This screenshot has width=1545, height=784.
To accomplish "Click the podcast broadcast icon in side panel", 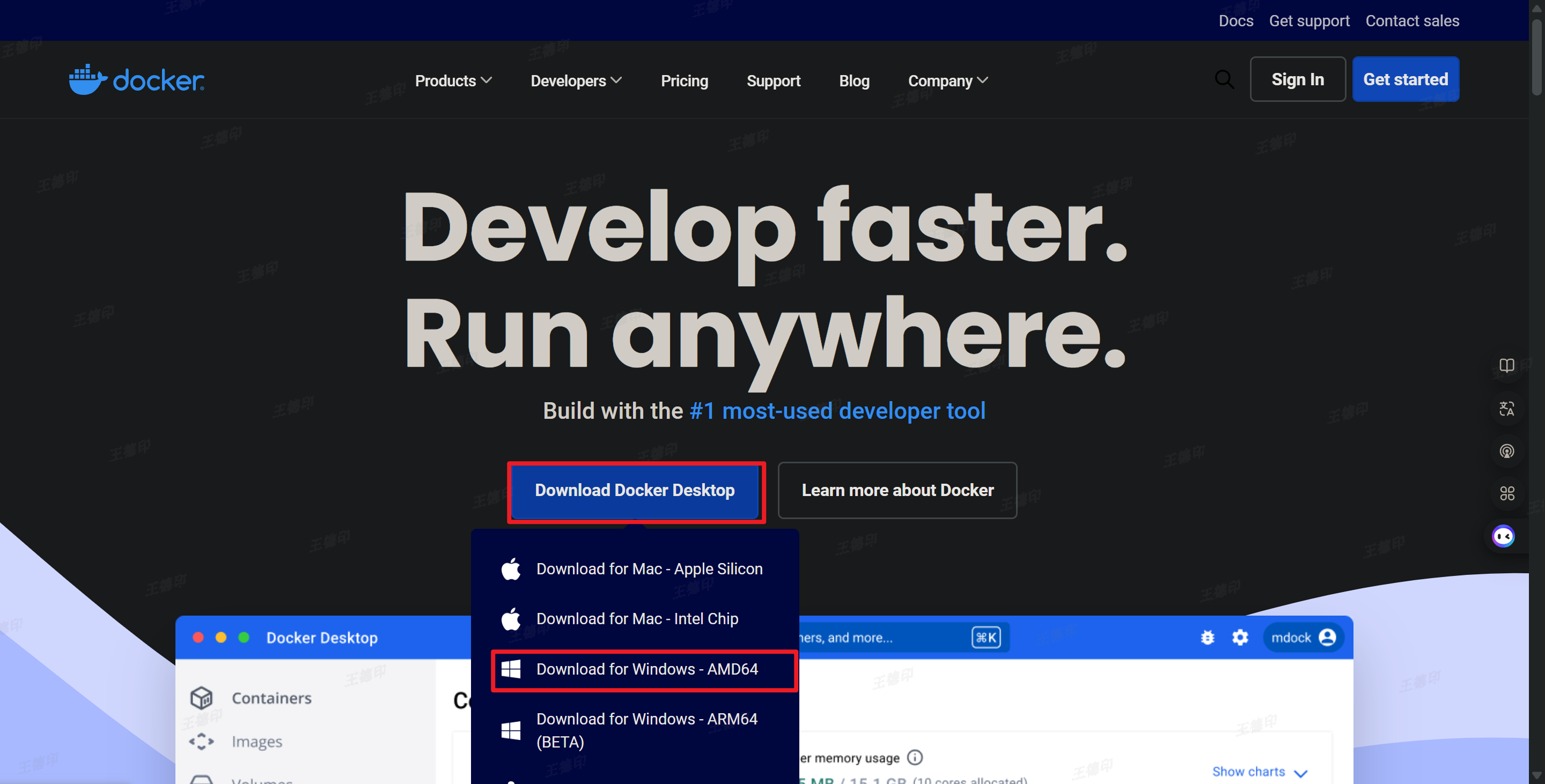I will pyautogui.click(x=1506, y=451).
